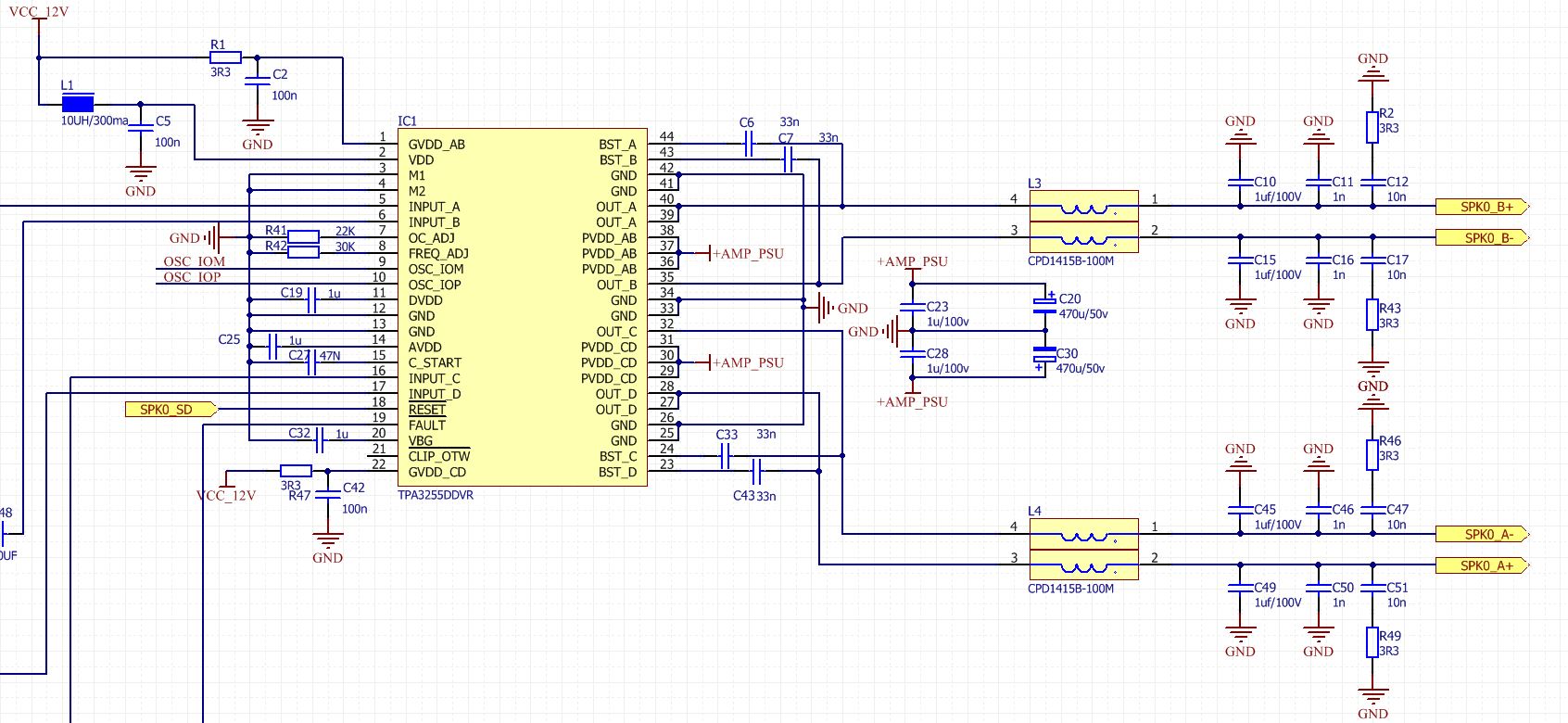1568x723 pixels.
Task: Select bootstrap capacitor C43
Action: click(x=757, y=471)
